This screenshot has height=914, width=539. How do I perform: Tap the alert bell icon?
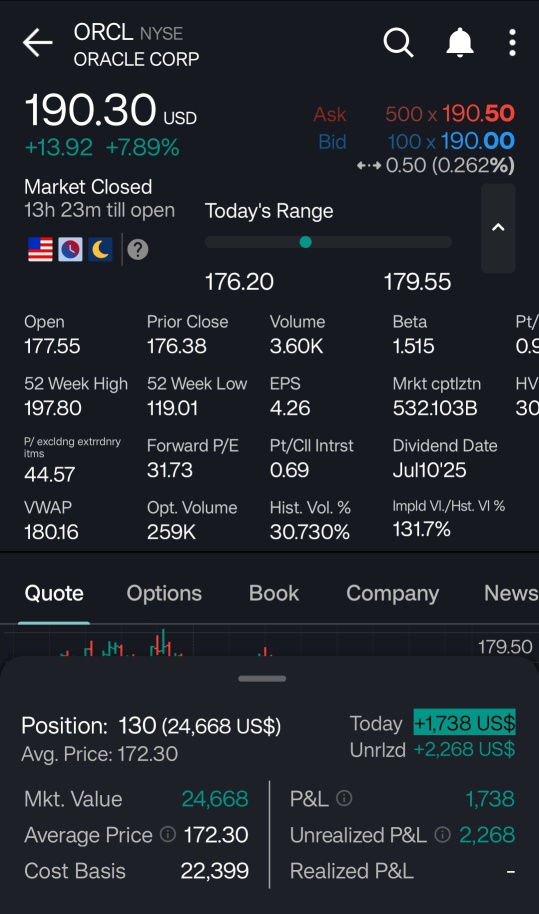pos(460,43)
